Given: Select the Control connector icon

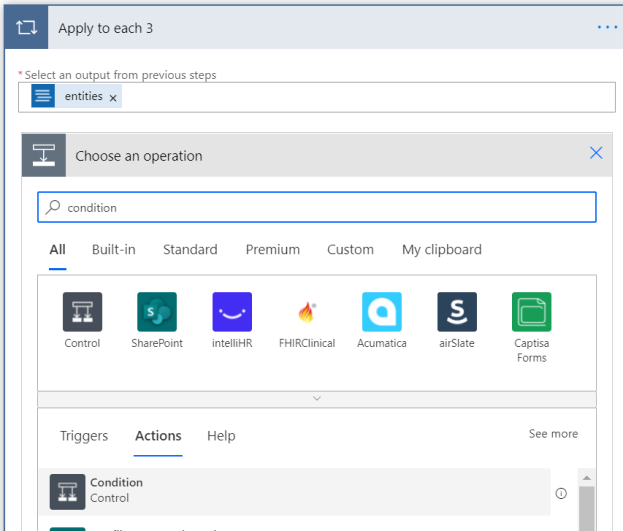Looking at the screenshot, I should pos(82,312).
